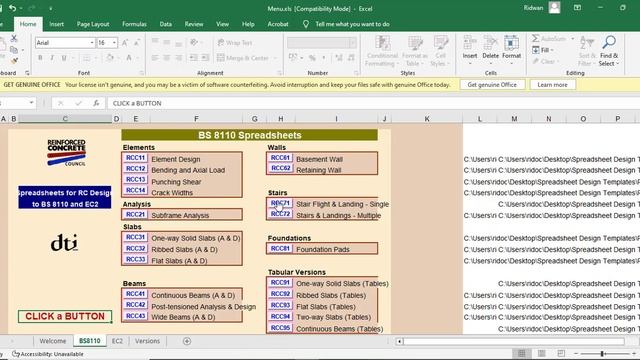Click the font color A icon
Image resolution: width=640 pixels, height=360 pixels.
click(129, 58)
